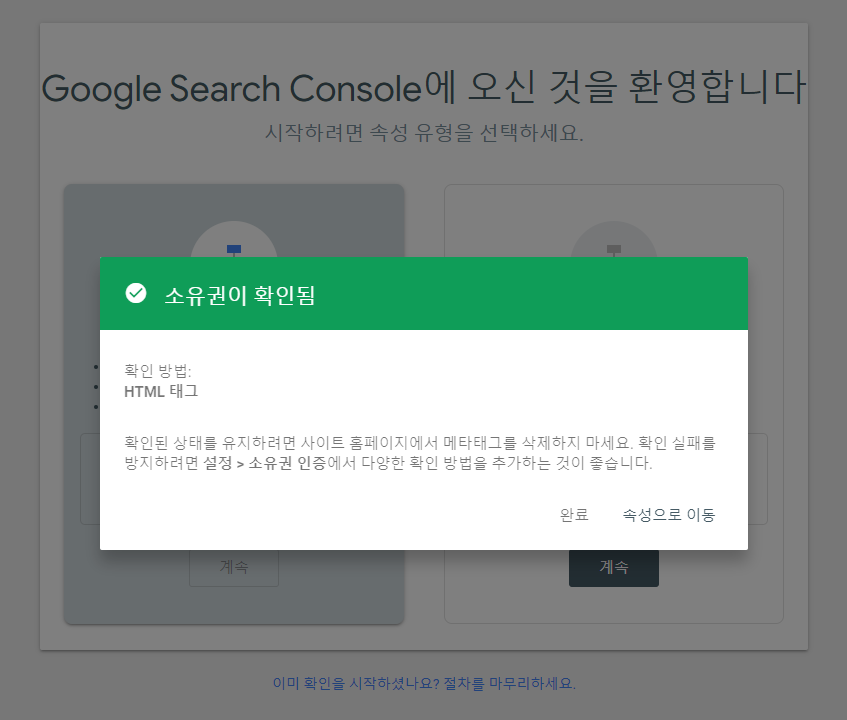
Task: Click the 확인 방법: label
Action: pyautogui.click(x=158, y=371)
